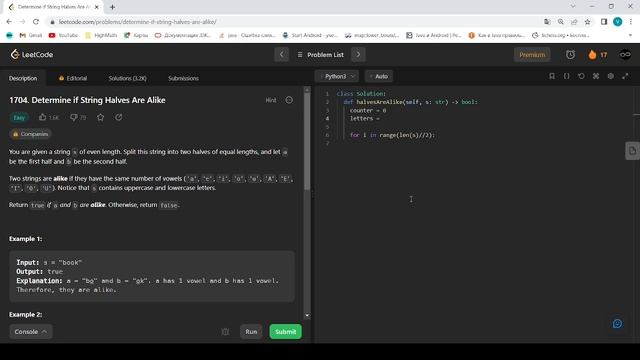640x360 pixels.
Task: Click the scroll down arrow of description
Action: (x=307, y=316)
